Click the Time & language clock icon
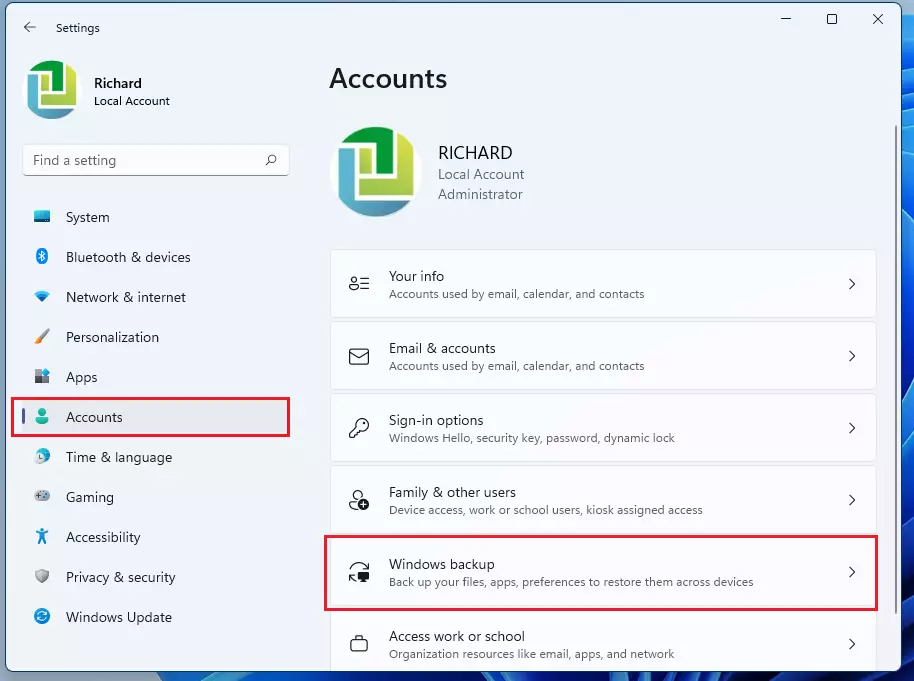 pyautogui.click(x=42, y=457)
